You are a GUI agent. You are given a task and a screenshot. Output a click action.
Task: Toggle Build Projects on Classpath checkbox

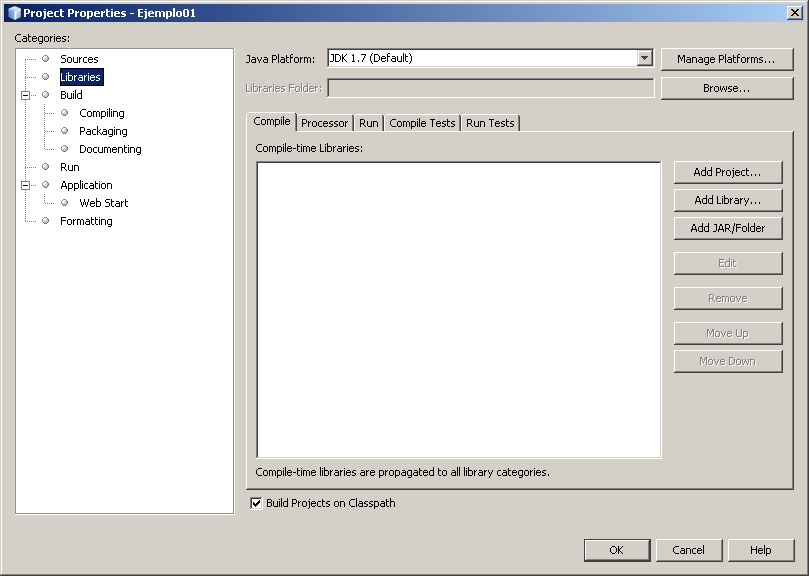point(256,503)
